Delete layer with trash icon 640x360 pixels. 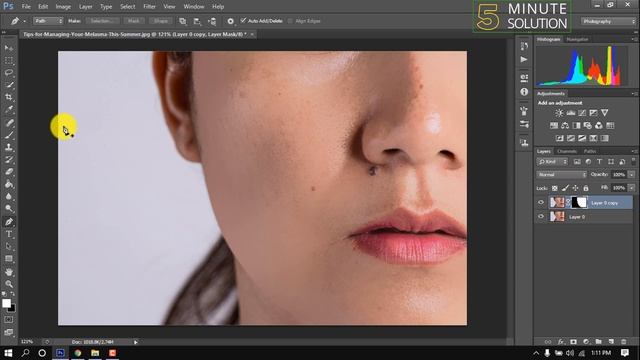(623, 342)
